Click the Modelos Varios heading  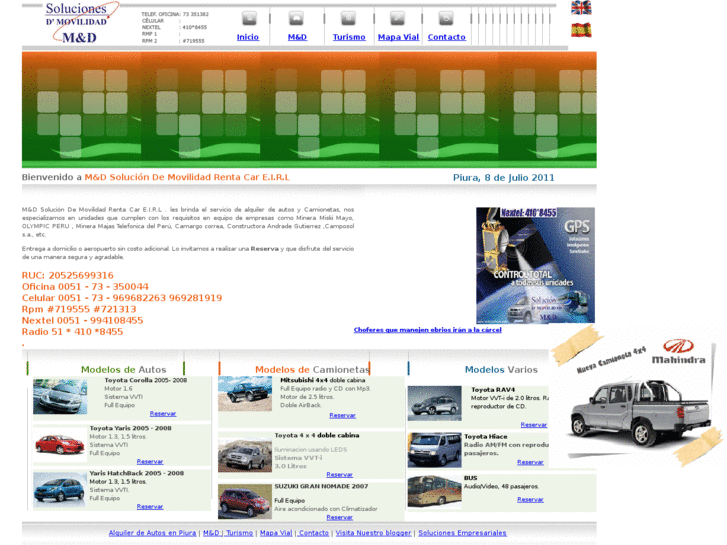pyautogui.click(x=501, y=370)
